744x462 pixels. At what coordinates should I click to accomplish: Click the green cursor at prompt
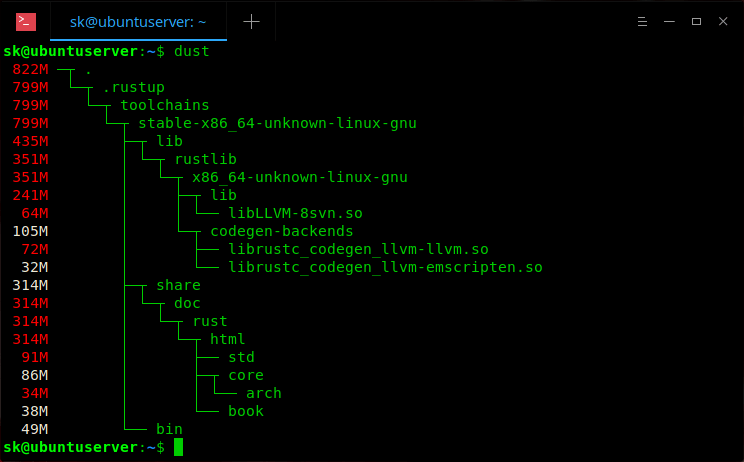[178, 447]
